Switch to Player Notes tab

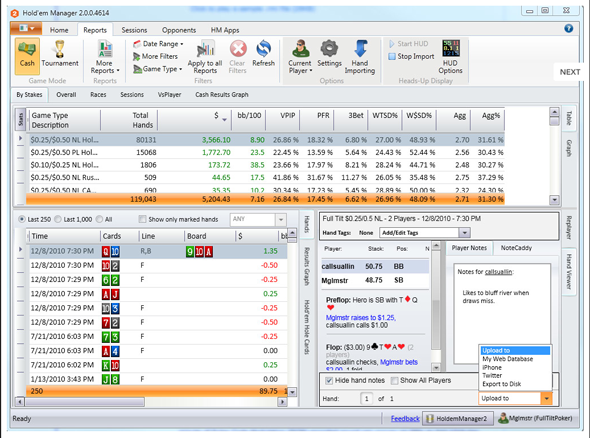[469, 248]
